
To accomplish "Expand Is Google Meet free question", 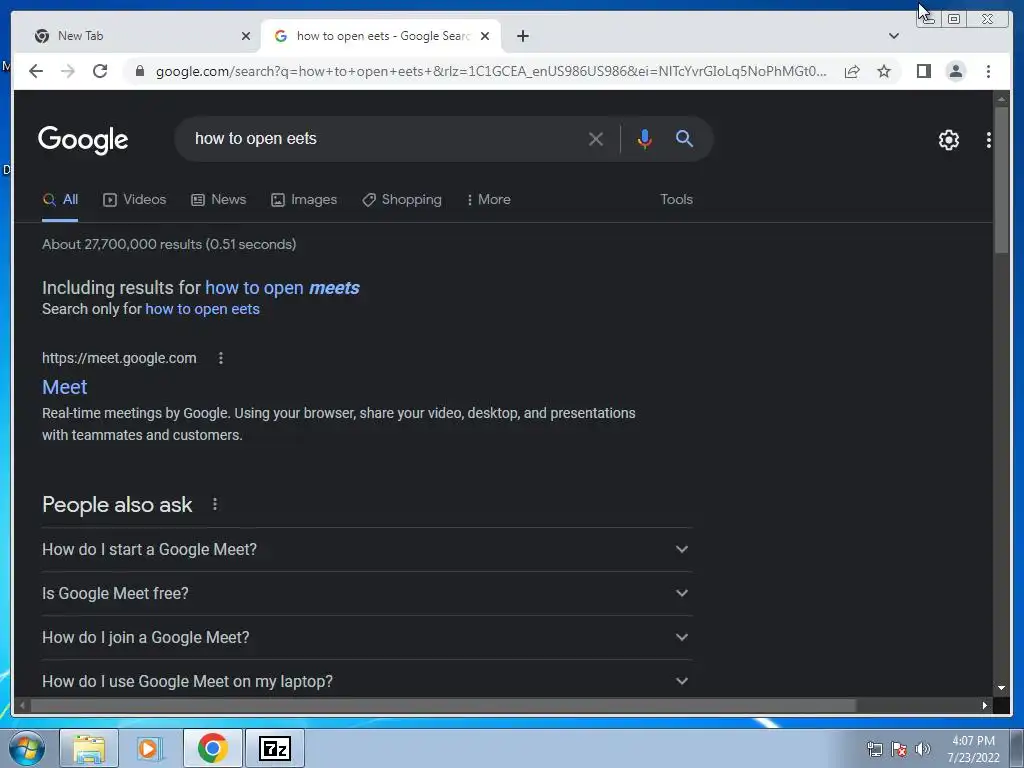I will coord(366,593).
